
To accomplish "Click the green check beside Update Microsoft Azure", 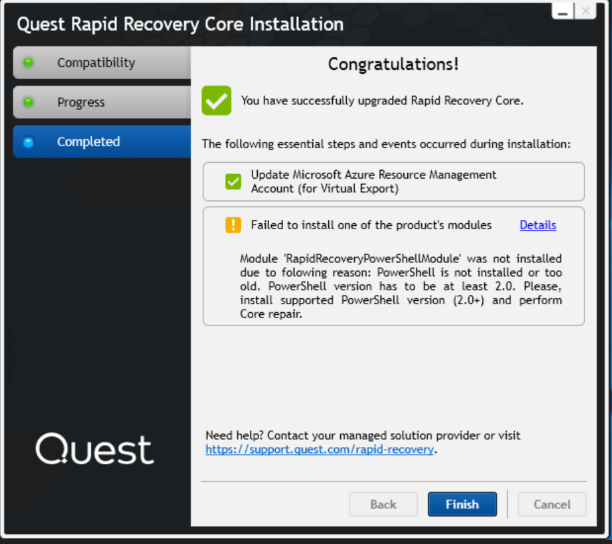I will pos(233,181).
